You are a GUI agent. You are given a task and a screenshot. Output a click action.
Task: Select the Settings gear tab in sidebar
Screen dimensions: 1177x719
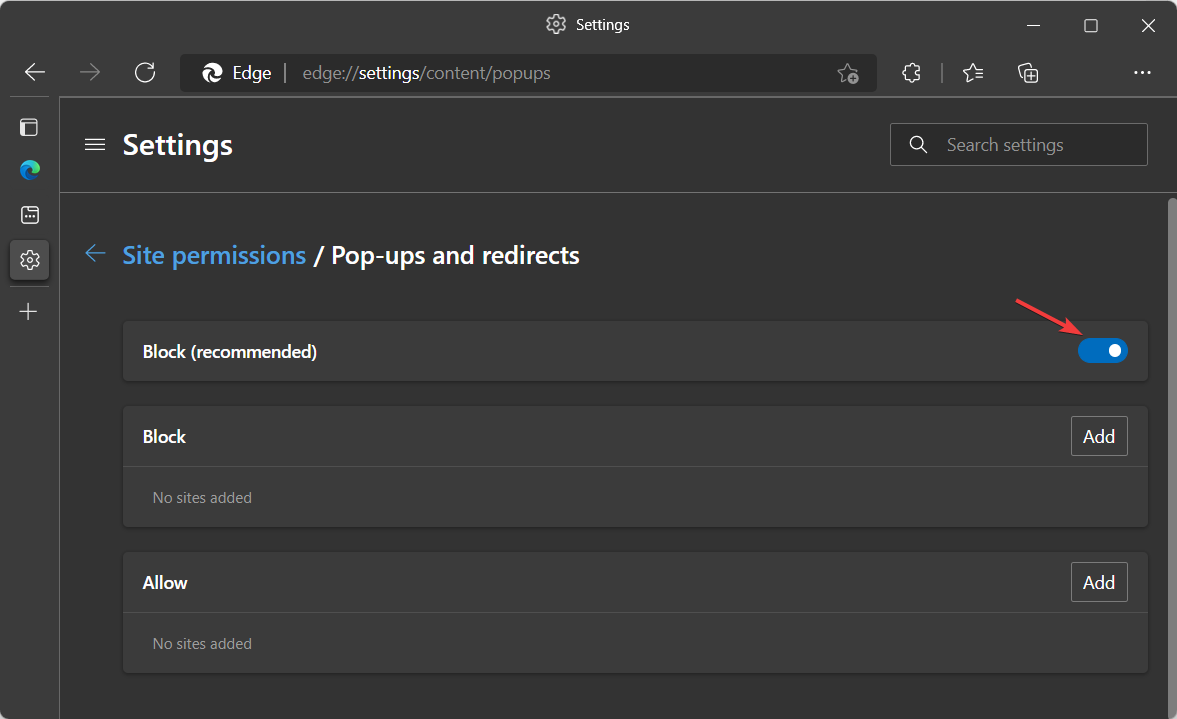[30, 260]
